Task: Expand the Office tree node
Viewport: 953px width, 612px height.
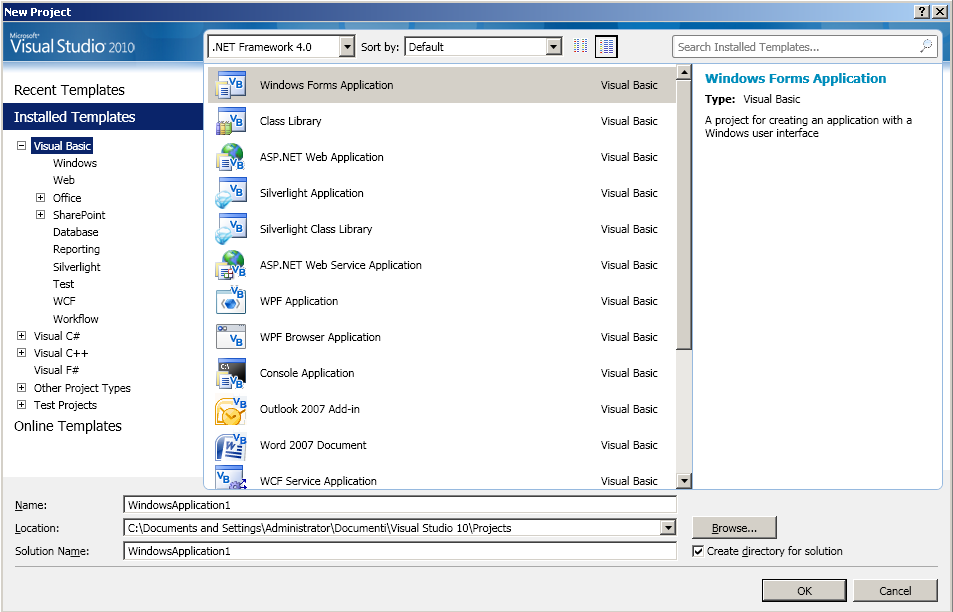Action: 40,198
